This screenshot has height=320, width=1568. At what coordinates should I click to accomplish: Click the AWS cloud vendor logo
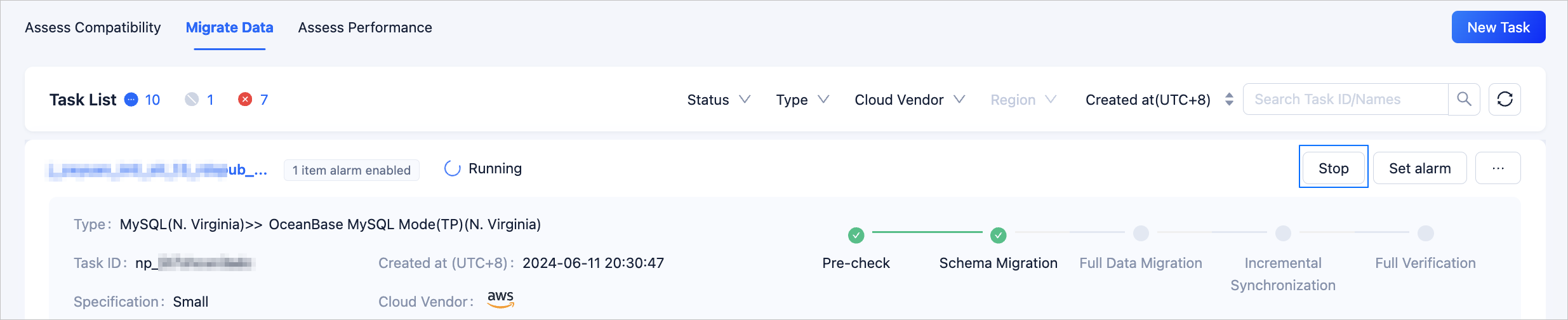(500, 299)
